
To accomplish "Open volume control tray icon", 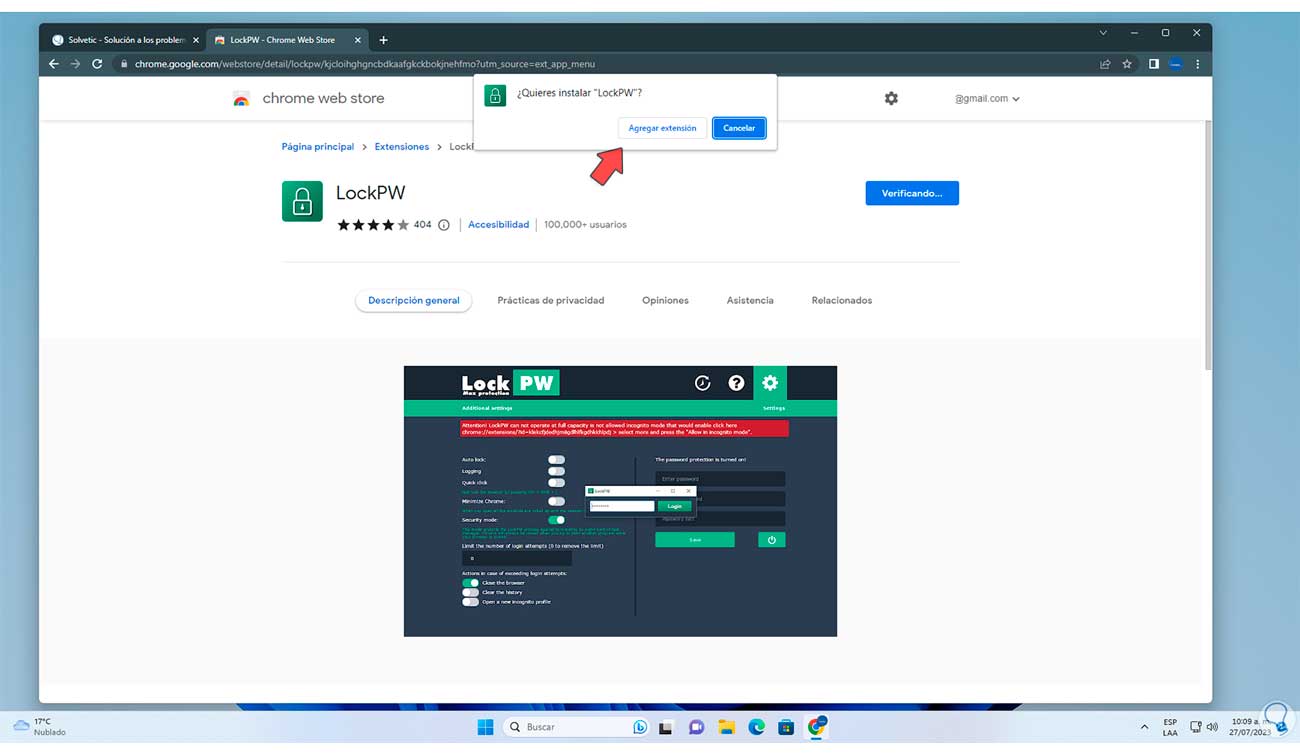I will click(1212, 727).
